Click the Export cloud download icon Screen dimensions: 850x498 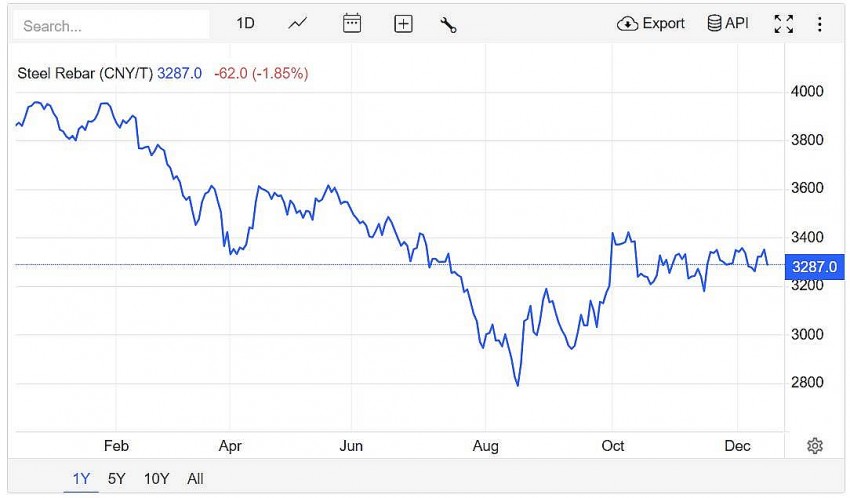coord(628,24)
